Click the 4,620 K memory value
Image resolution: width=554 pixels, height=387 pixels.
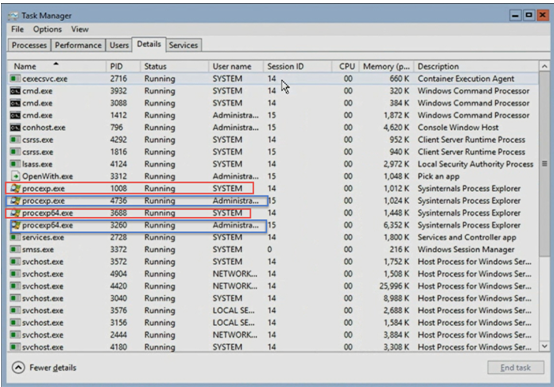click(396, 127)
